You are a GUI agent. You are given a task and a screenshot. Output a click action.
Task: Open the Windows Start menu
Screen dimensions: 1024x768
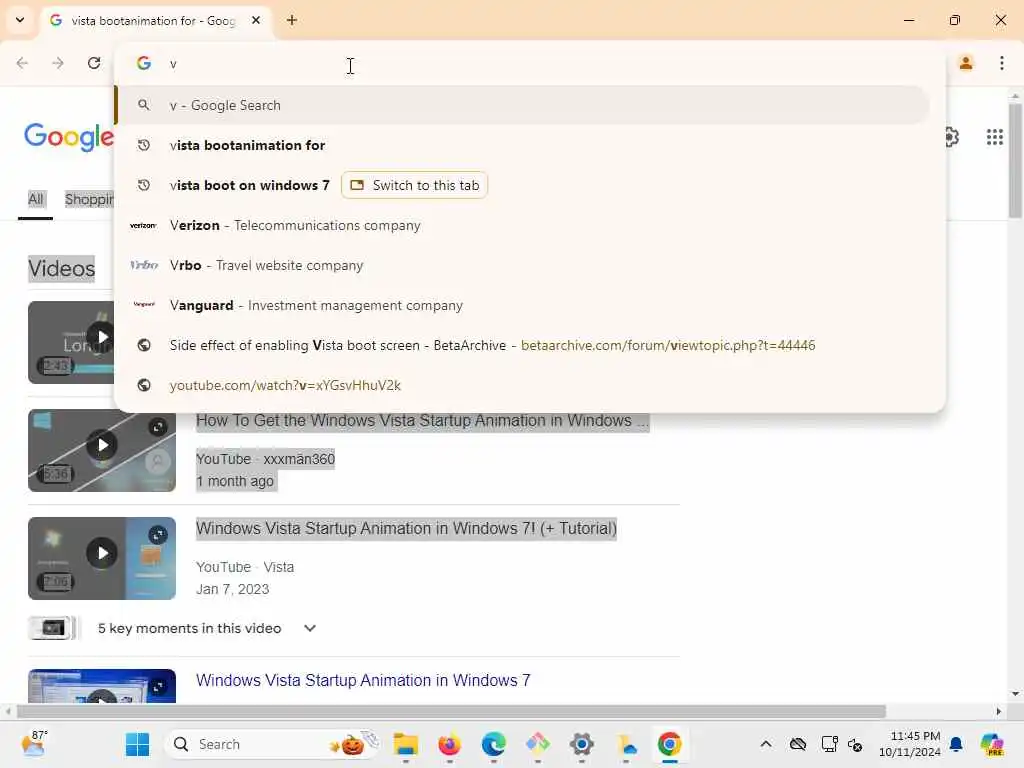pos(137,744)
